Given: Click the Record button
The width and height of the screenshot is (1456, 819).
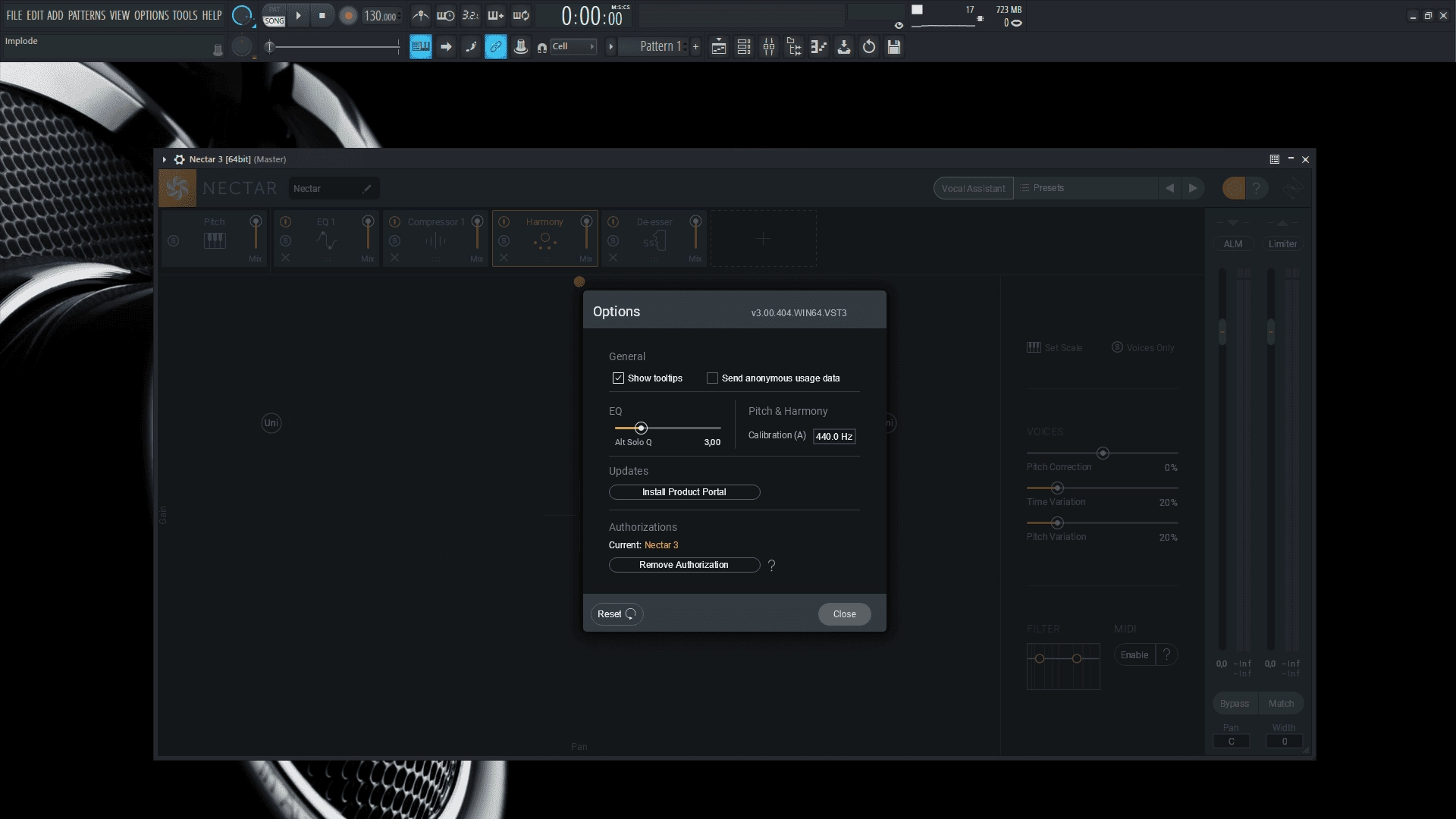Looking at the screenshot, I should 348,16.
